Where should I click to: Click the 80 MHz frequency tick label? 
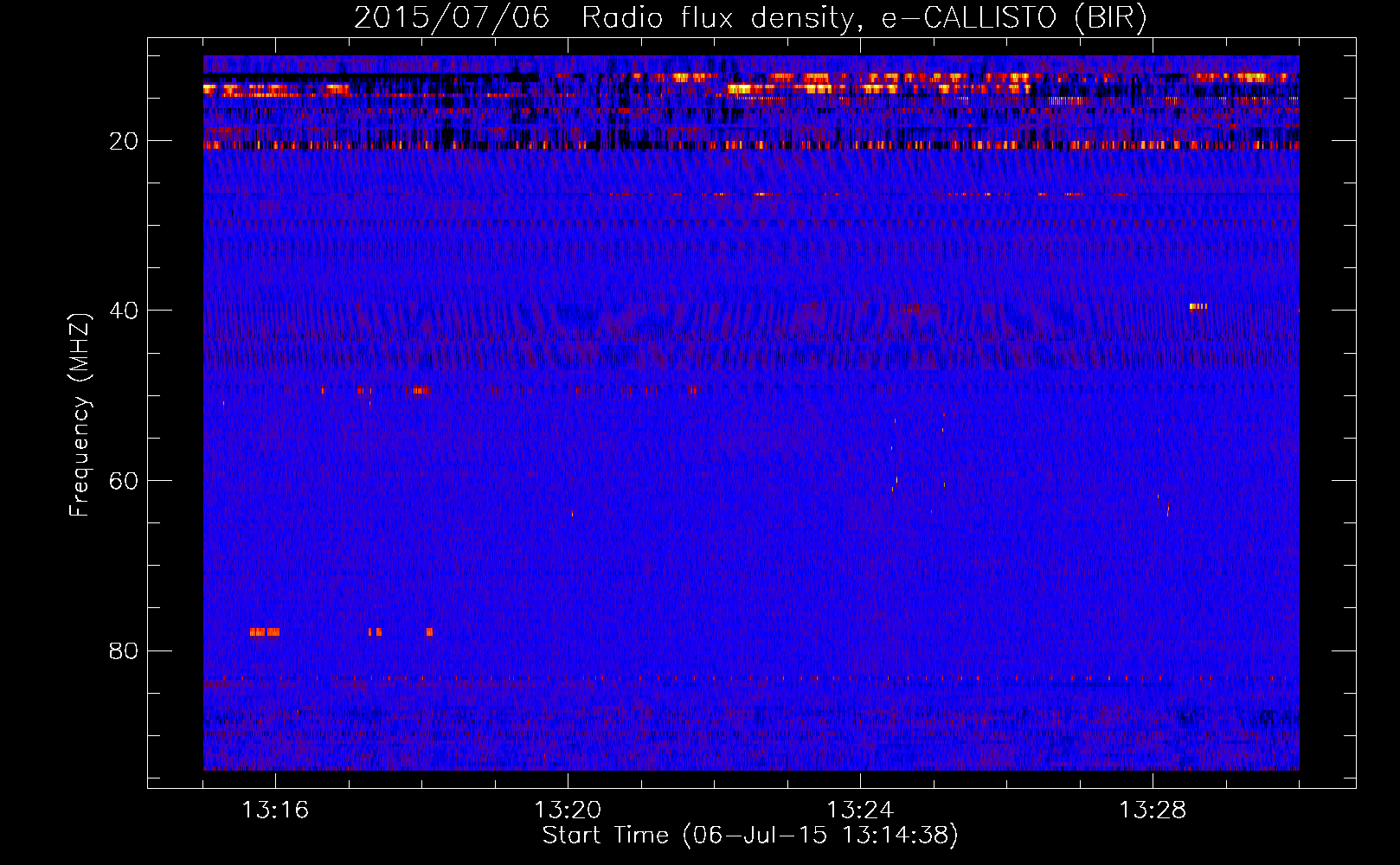click(125, 650)
